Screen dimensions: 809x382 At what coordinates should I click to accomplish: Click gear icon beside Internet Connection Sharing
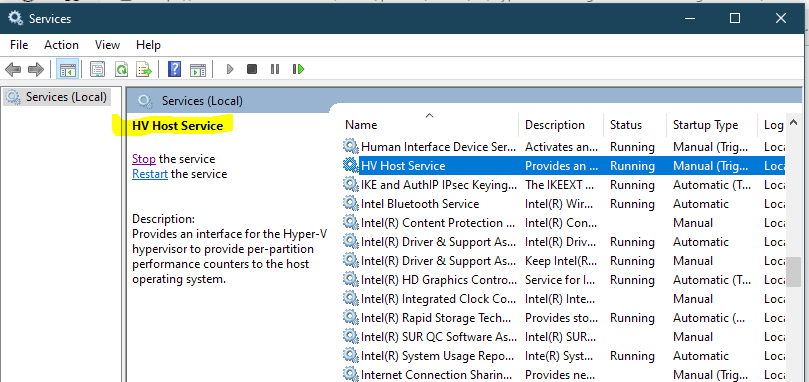(350, 374)
